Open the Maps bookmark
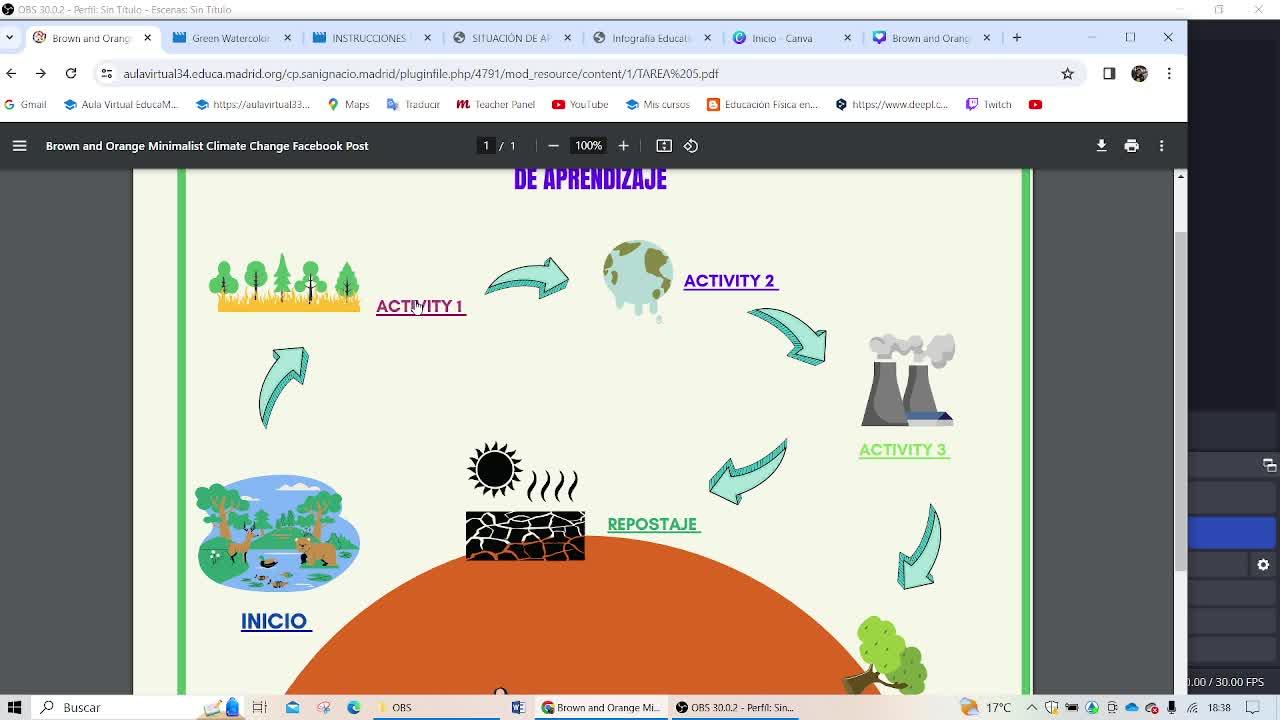The width and height of the screenshot is (1280, 720). click(x=348, y=104)
